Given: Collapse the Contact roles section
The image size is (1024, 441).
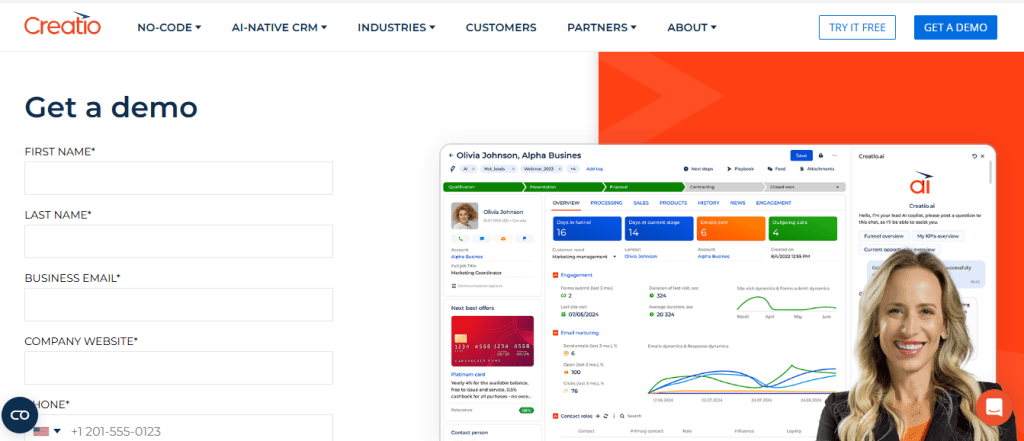Looking at the screenshot, I should [x=555, y=416].
